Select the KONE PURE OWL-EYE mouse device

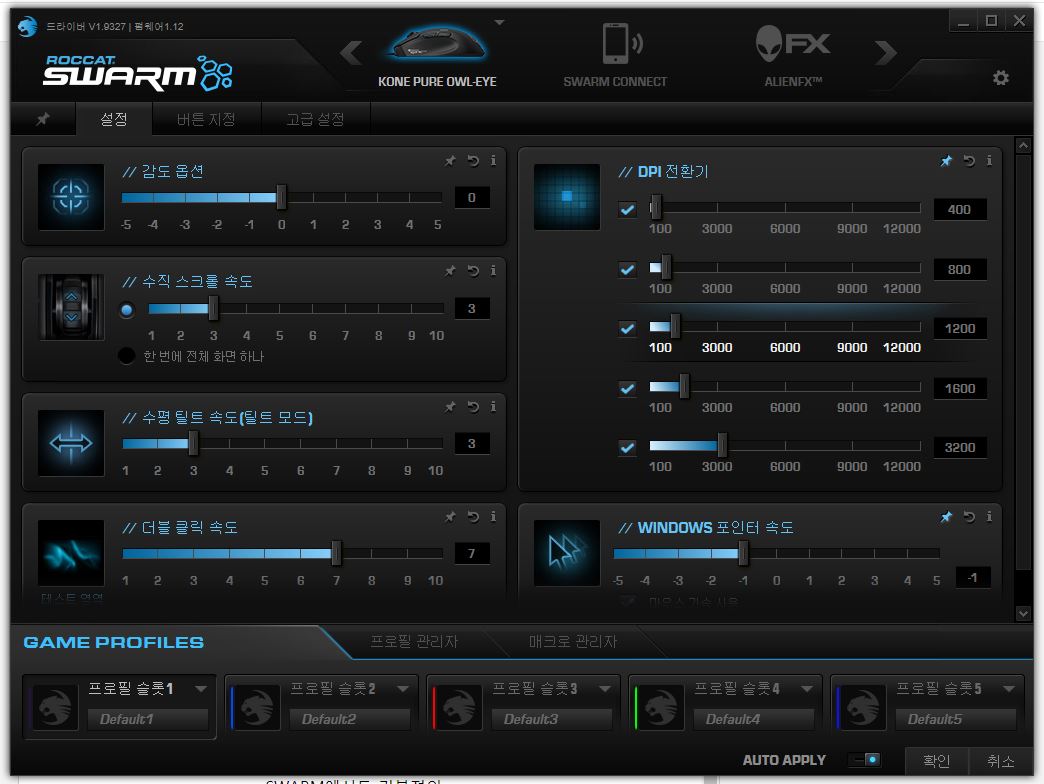pos(437,57)
